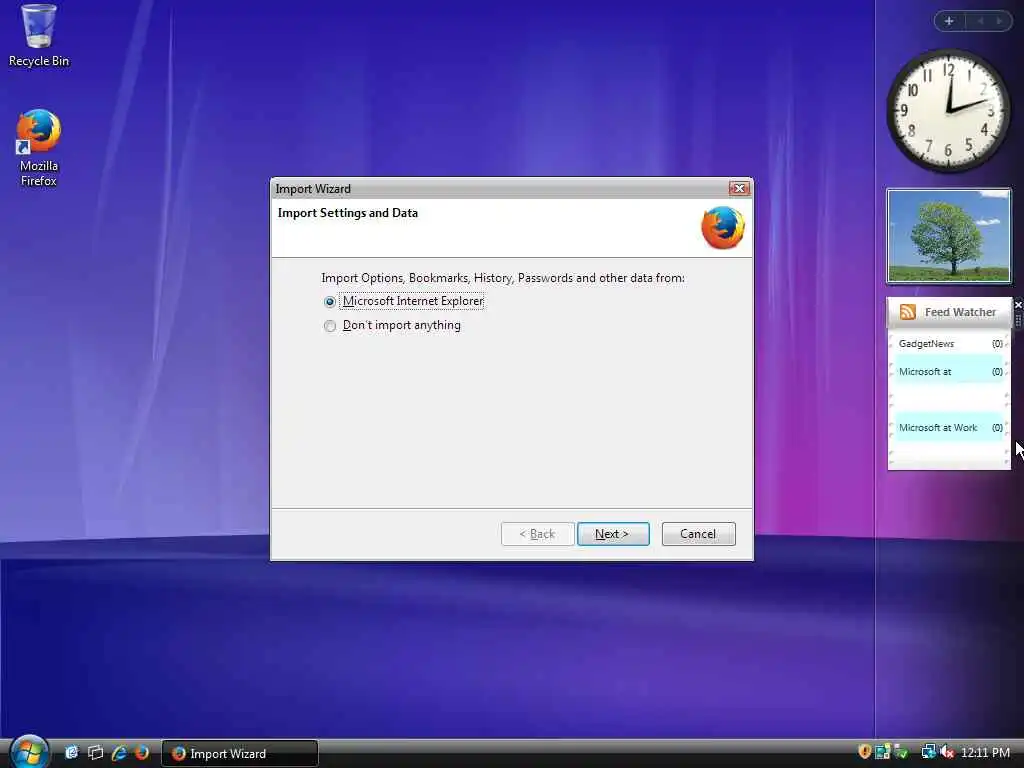Launch Firefox from quick launch bar

(x=142, y=753)
